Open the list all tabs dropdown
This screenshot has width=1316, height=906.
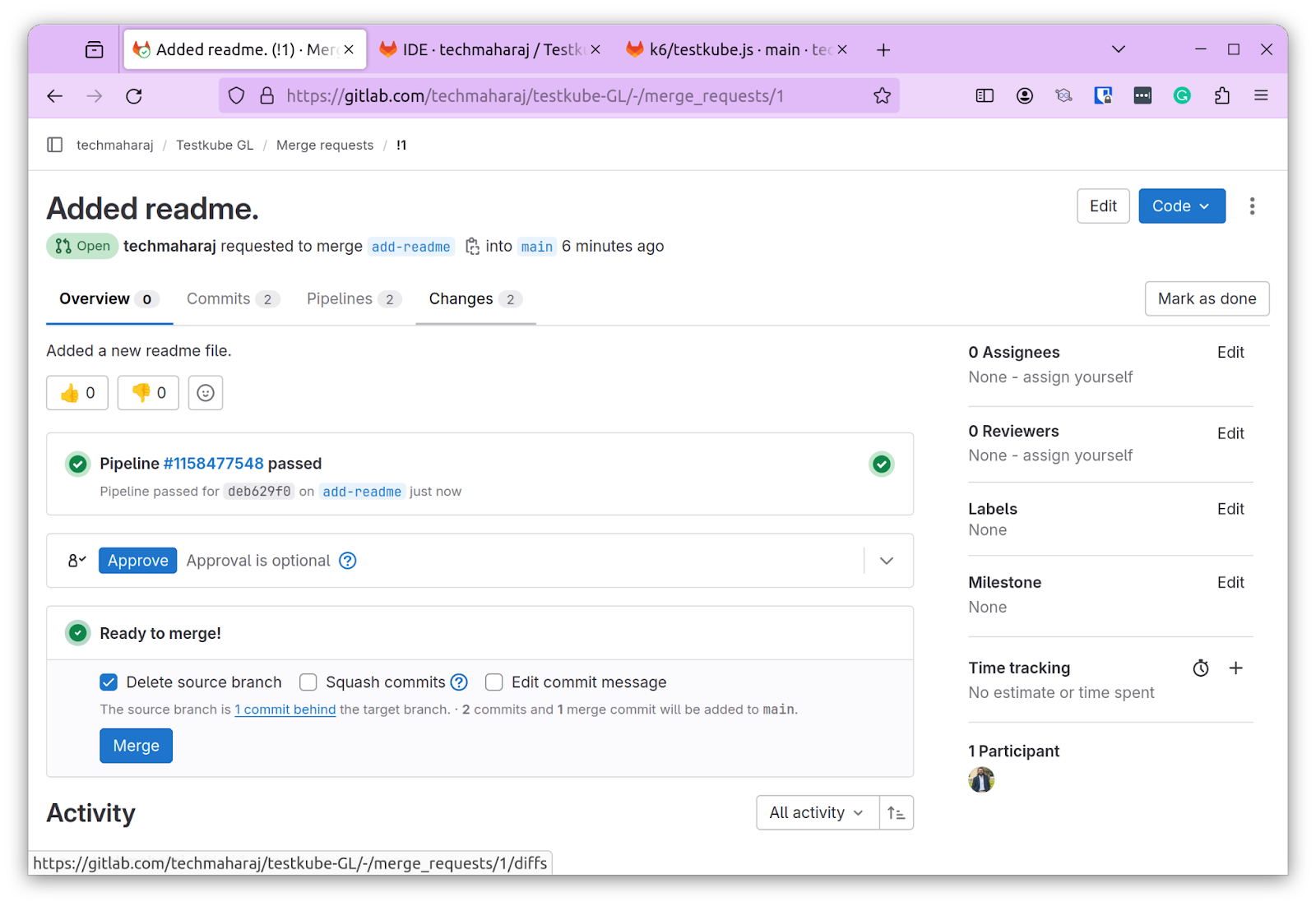(1119, 50)
